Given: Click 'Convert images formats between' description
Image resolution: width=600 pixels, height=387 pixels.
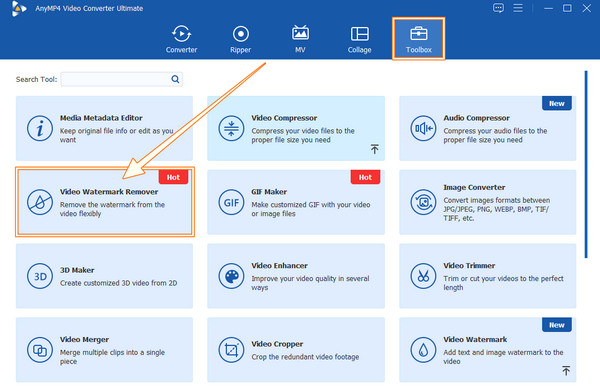Looking at the screenshot, I should tap(497, 209).
